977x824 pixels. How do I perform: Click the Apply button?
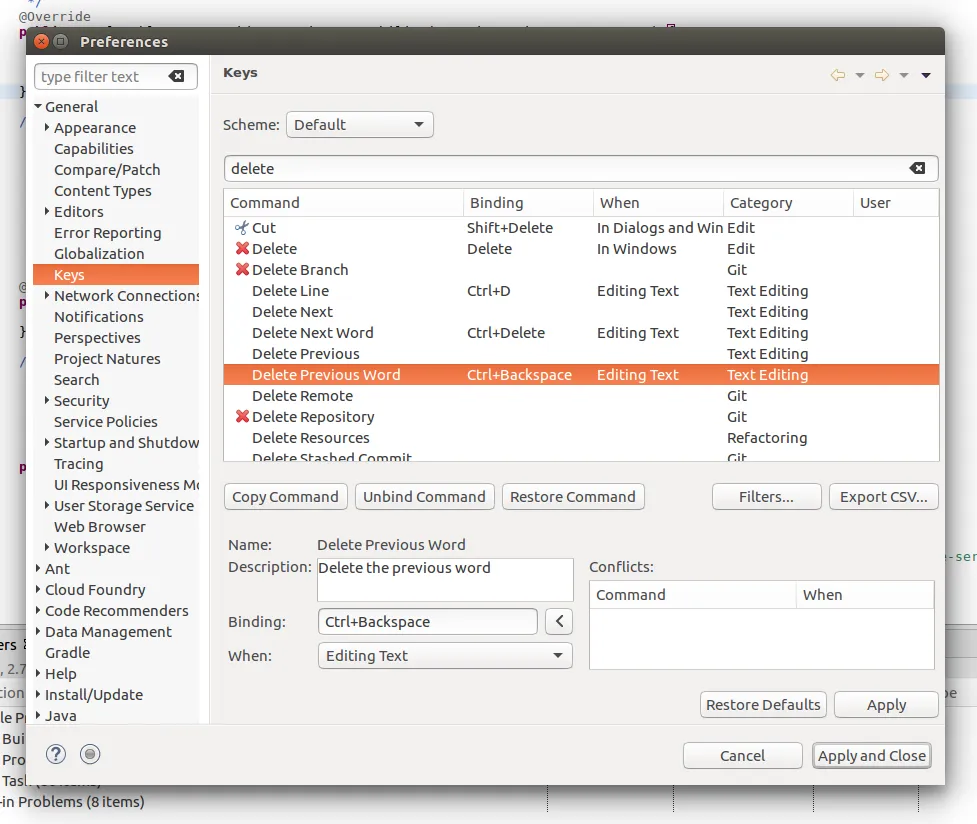click(886, 704)
